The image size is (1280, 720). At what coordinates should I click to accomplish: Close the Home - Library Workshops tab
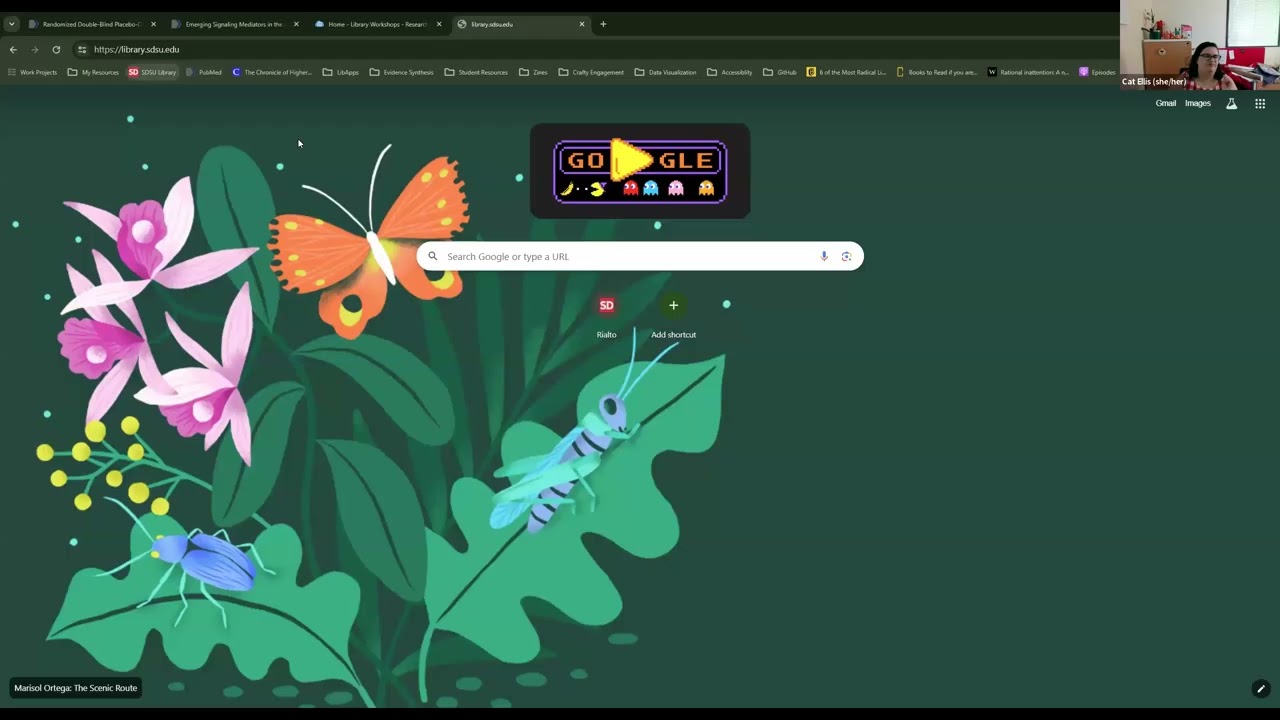pos(439,24)
